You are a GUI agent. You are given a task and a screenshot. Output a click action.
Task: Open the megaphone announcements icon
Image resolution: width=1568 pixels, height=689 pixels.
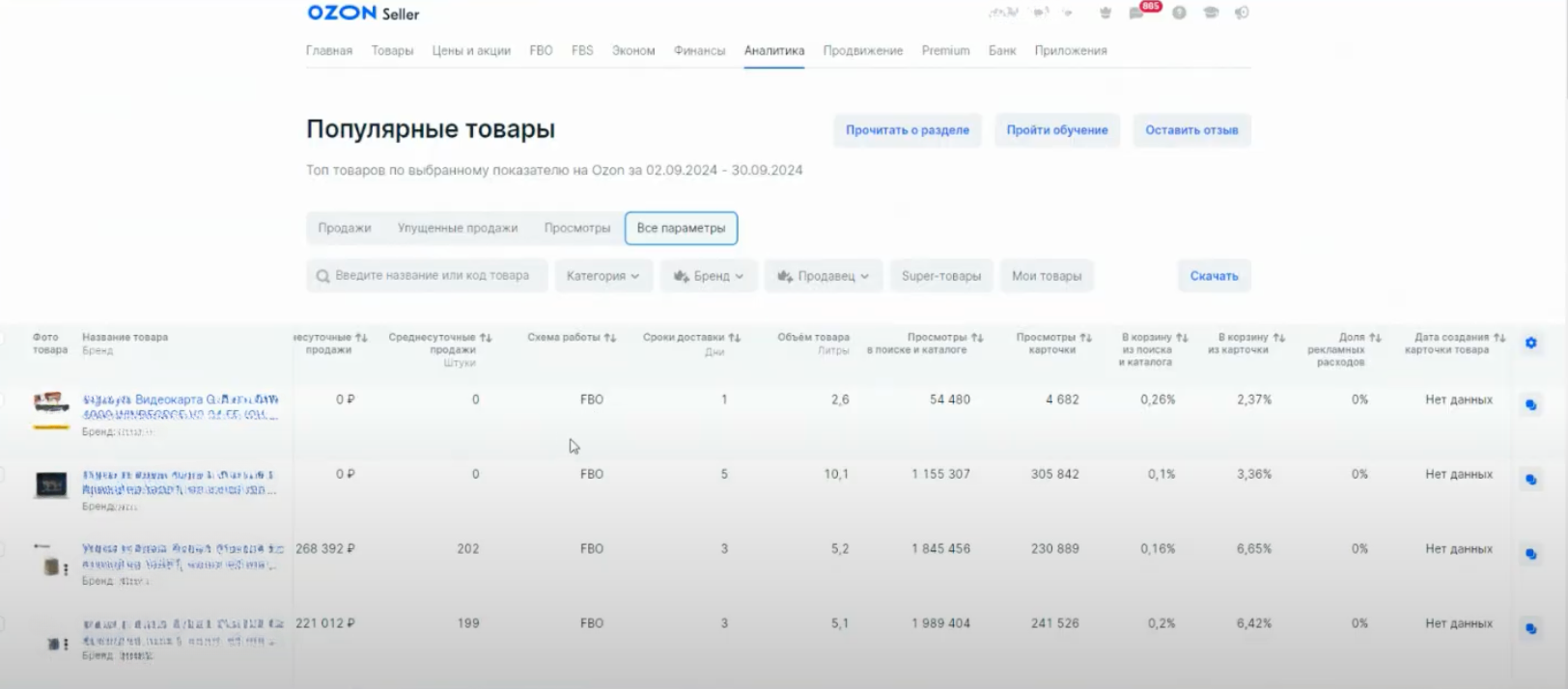coord(1242,13)
